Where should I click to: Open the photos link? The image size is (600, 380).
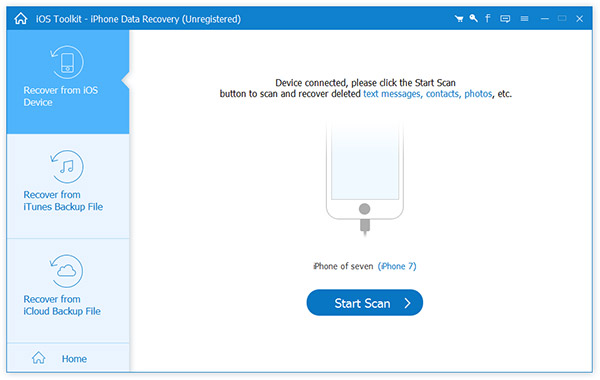click(478, 94)
